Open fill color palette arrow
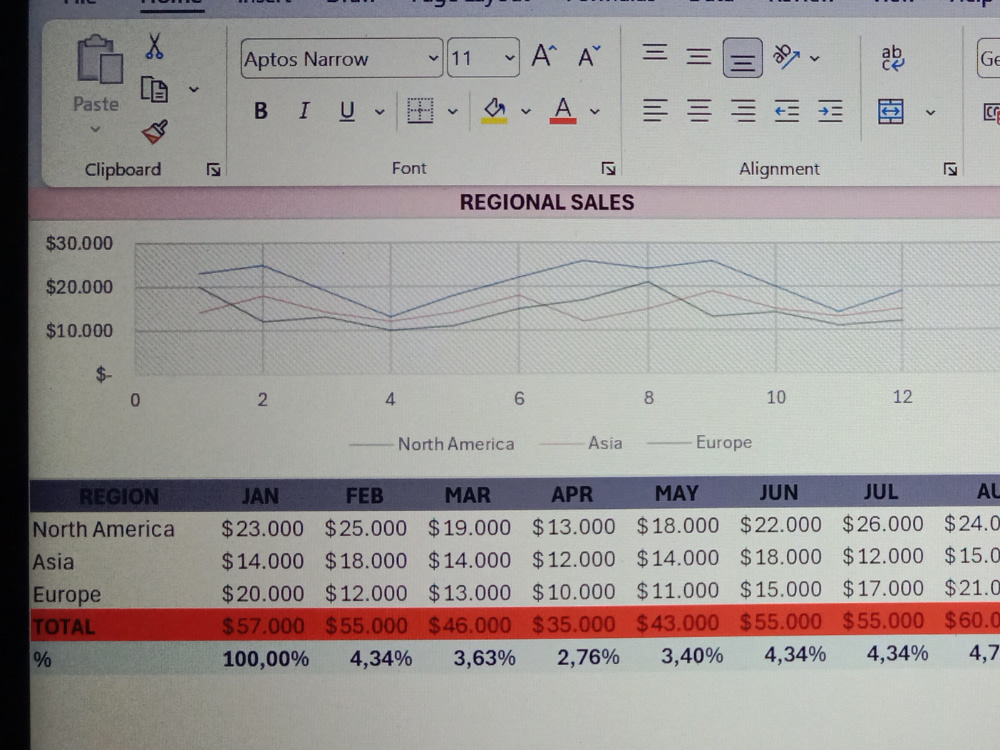Image resolution: width=1000 pixels, height=750 pixels. click(526, 112)
